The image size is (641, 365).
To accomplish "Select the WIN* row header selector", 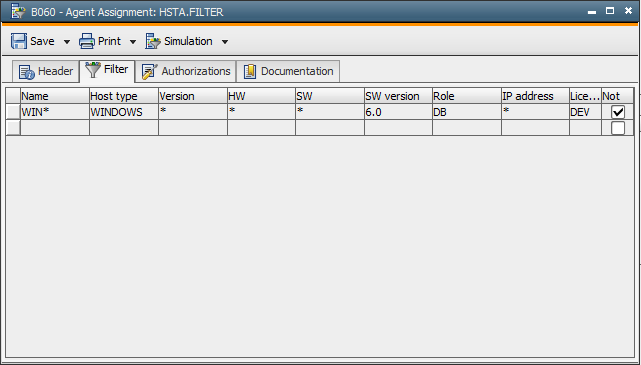I will coord(13,112).
